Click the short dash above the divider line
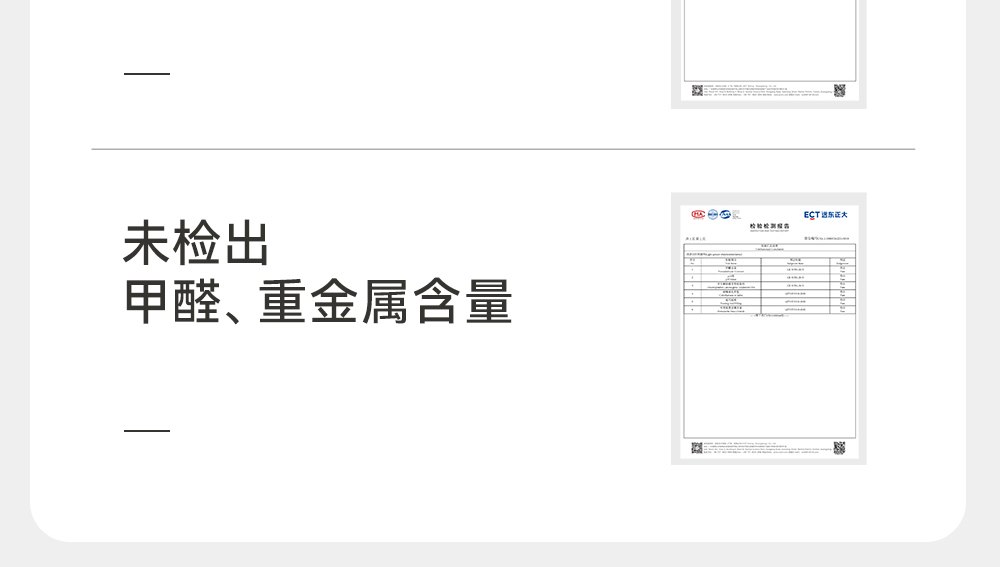This screenshot has height=567, width=1000. pyautogui.click(x=147, y=74)
